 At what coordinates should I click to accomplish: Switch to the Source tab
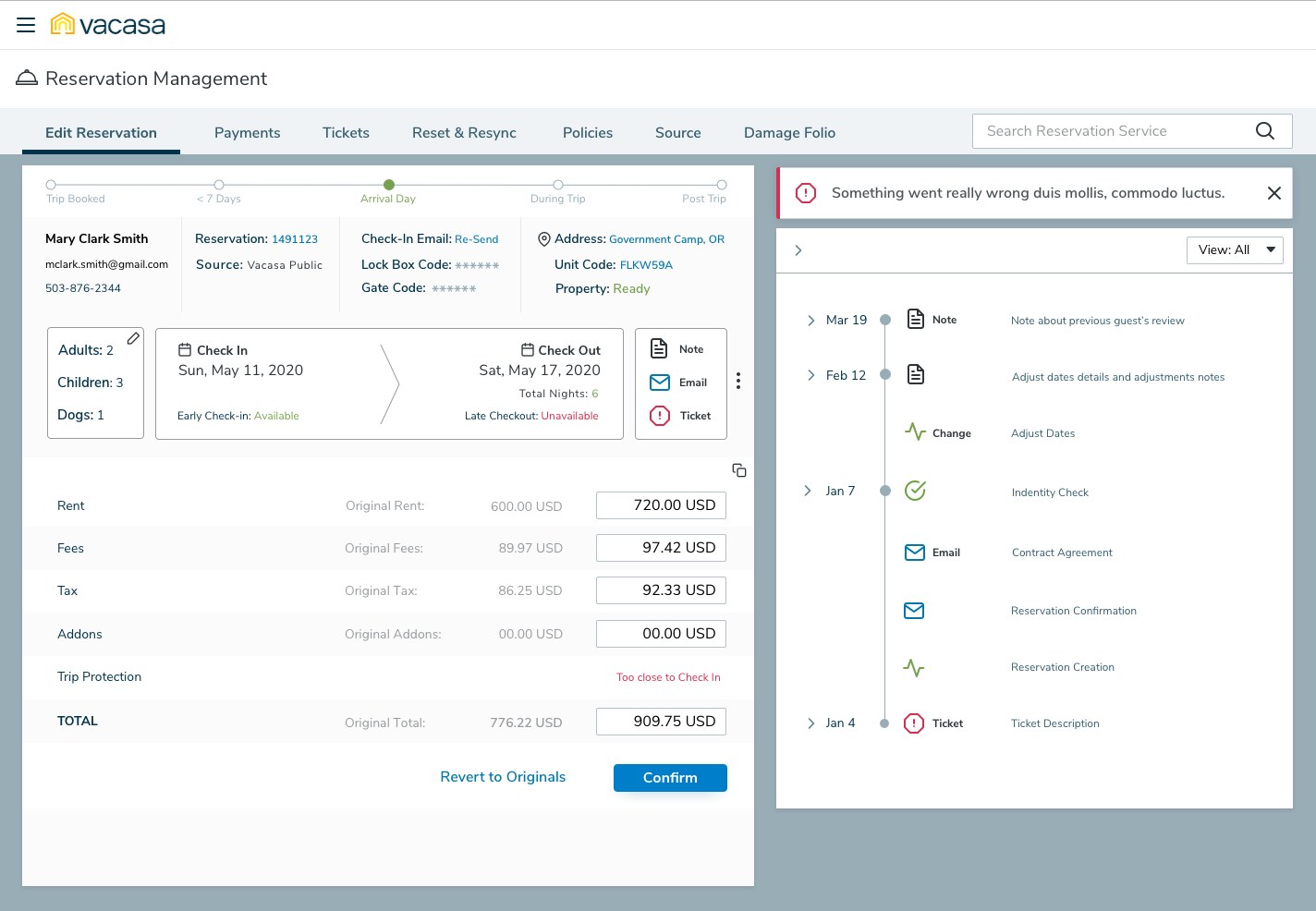click(678, 132)
